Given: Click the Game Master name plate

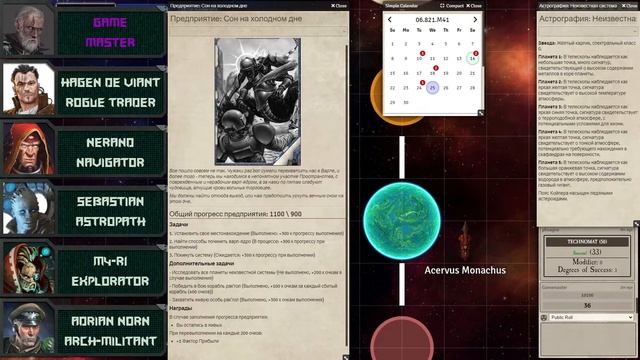Looking at the screenshot, I should 110,32.
